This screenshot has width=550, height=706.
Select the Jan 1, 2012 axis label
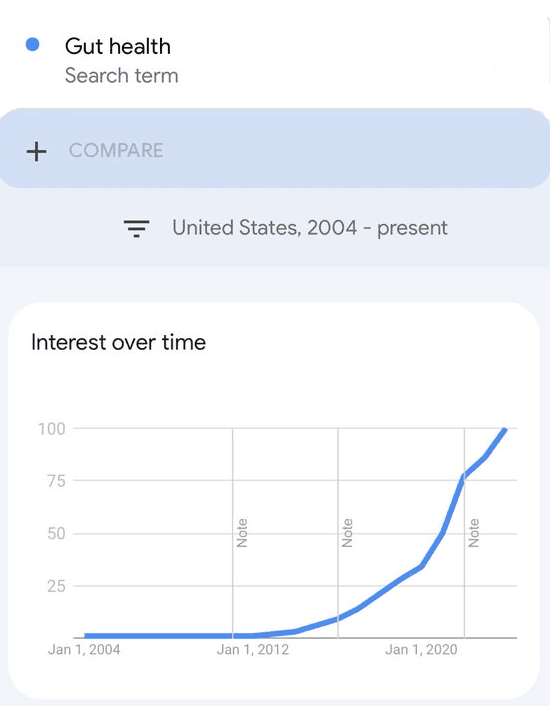point(252,650)
